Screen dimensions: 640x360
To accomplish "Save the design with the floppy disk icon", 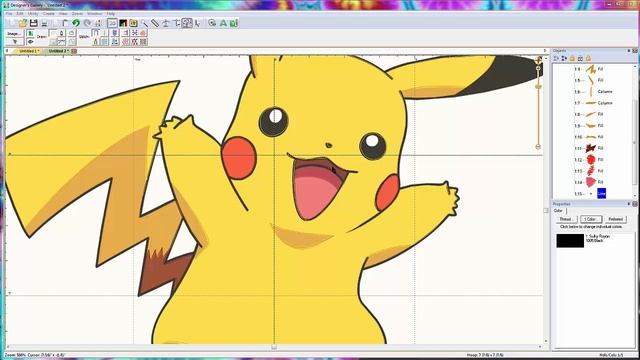I will coord(33,23).
